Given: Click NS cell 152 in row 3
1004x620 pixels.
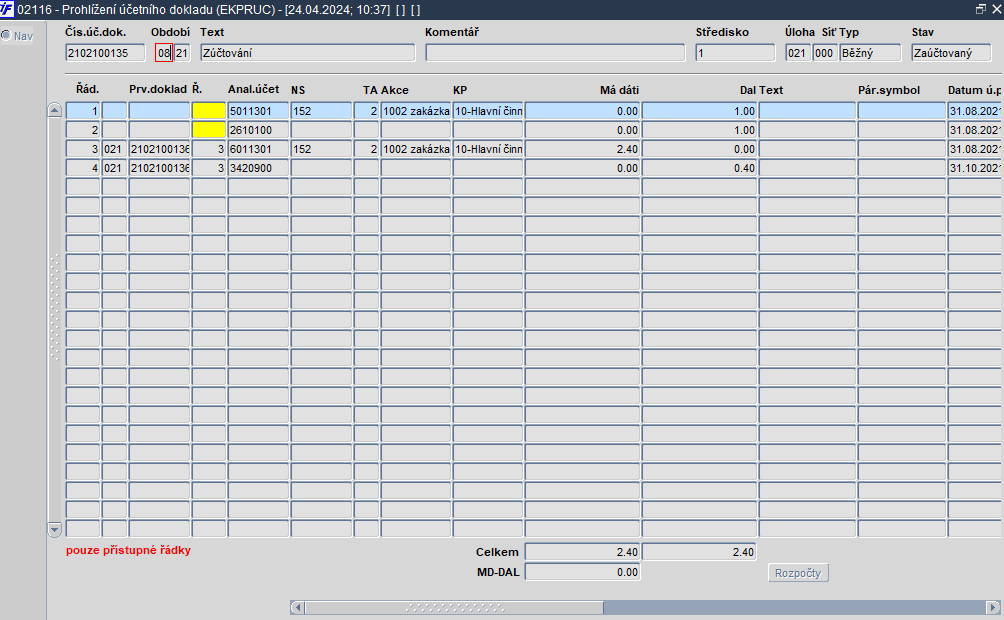Looking at the screenshot, I should pyautogui.click(x=321, y=149).
